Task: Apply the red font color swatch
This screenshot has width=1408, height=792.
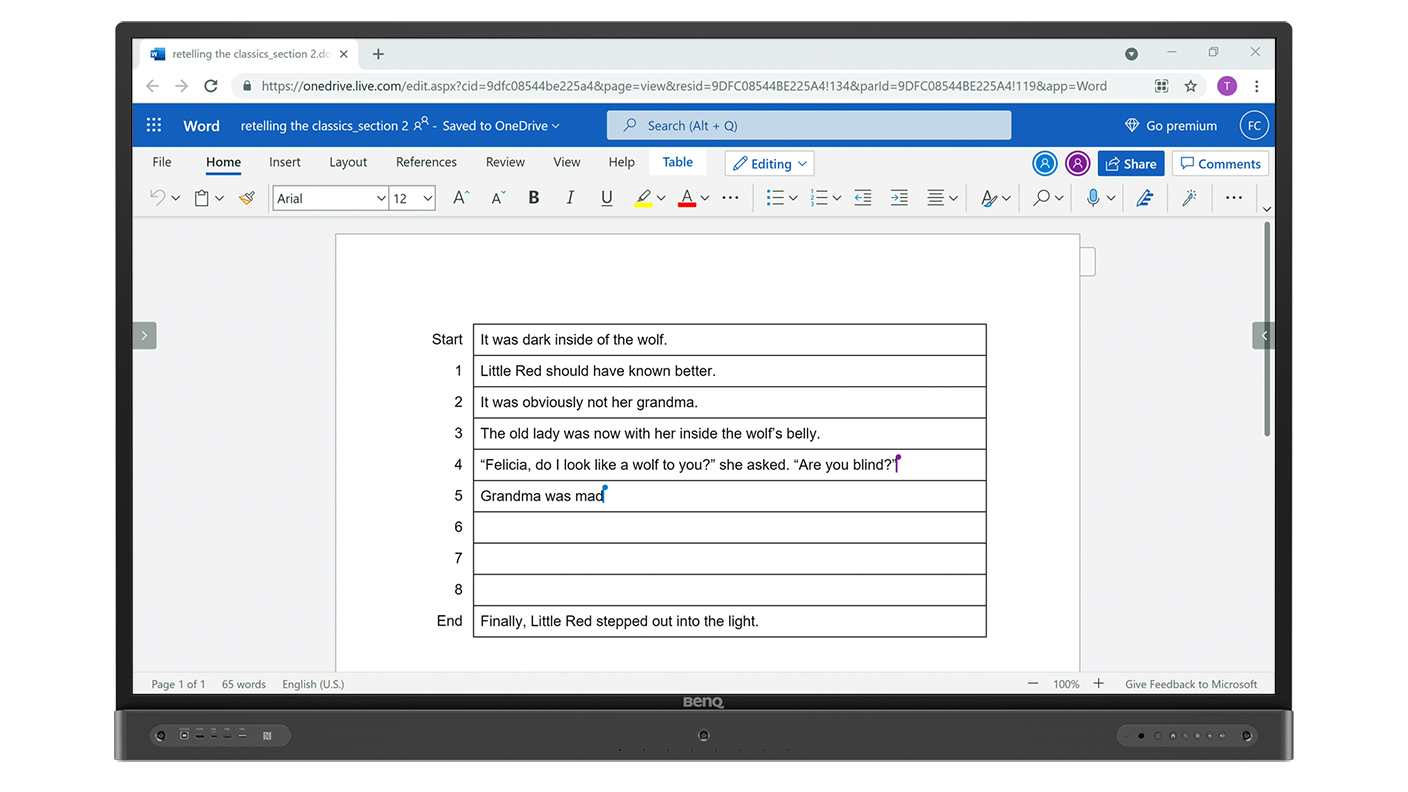Action: click(x=687, y=197)
